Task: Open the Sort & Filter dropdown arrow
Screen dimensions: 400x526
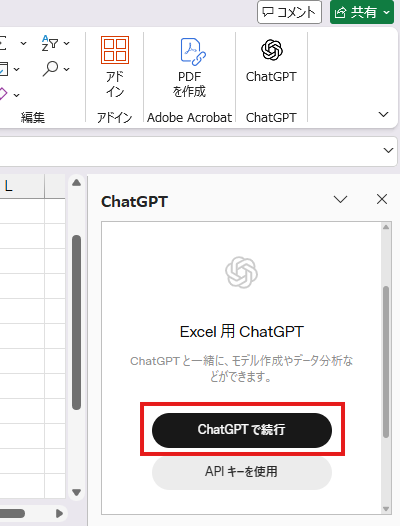Action: click(x=66, y=43)
